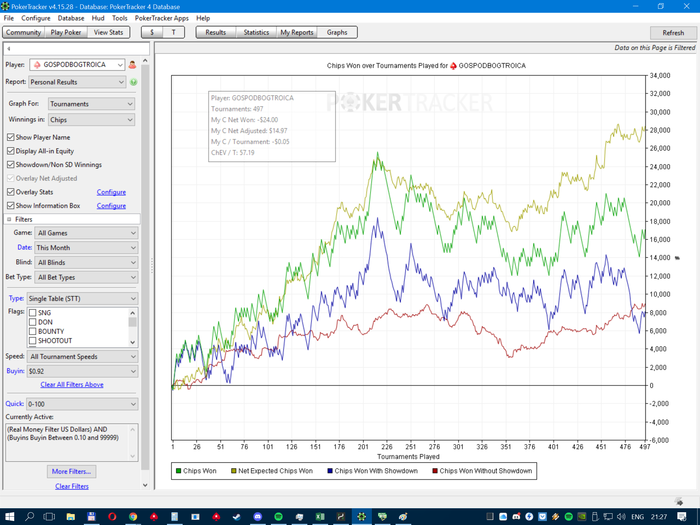Click the icon at the status bar's right end
The width and height of the screenshot is (700, 525).
(x=679, y=501)
